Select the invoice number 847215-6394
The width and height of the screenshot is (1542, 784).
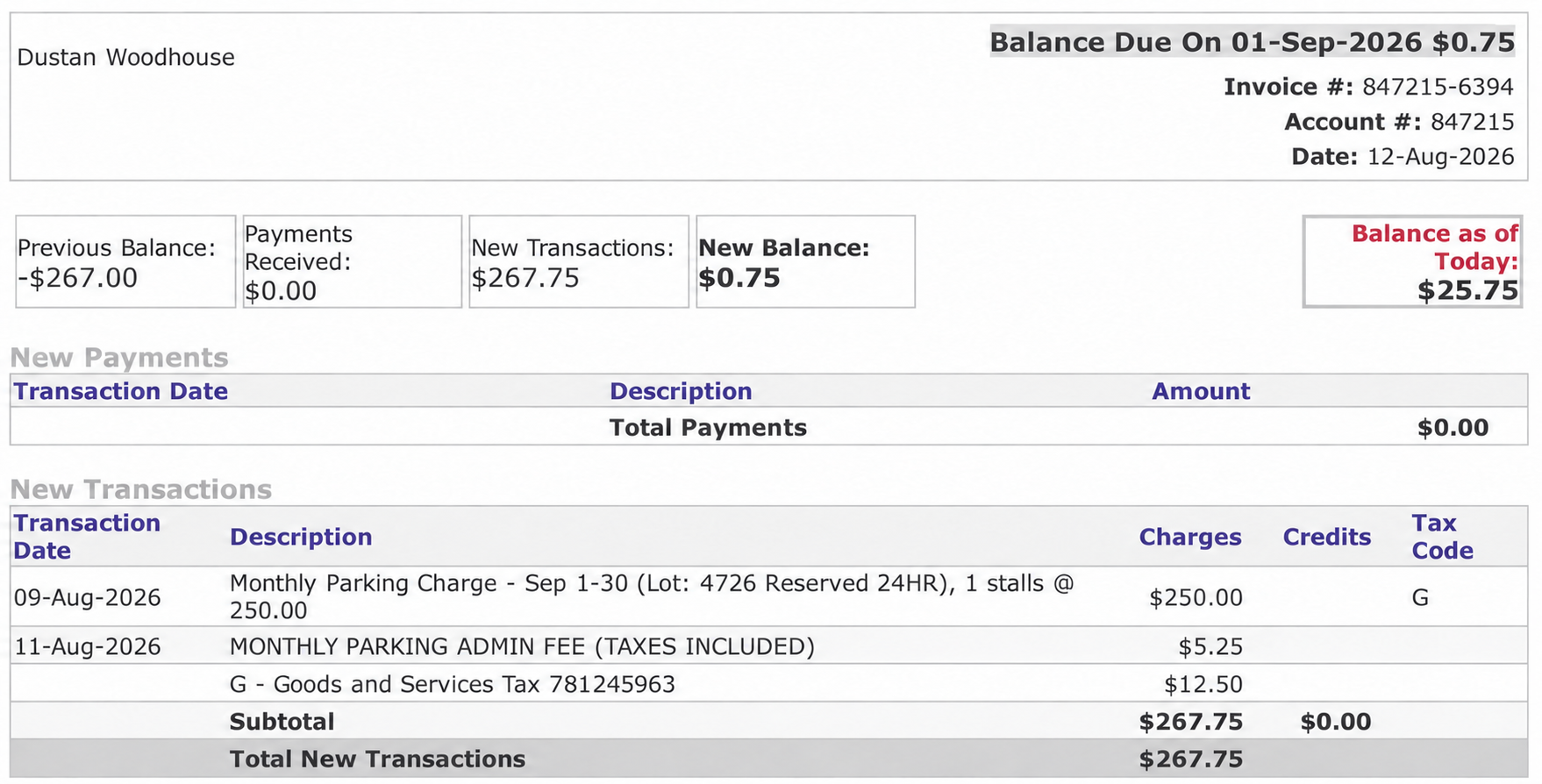point(1438,87)
